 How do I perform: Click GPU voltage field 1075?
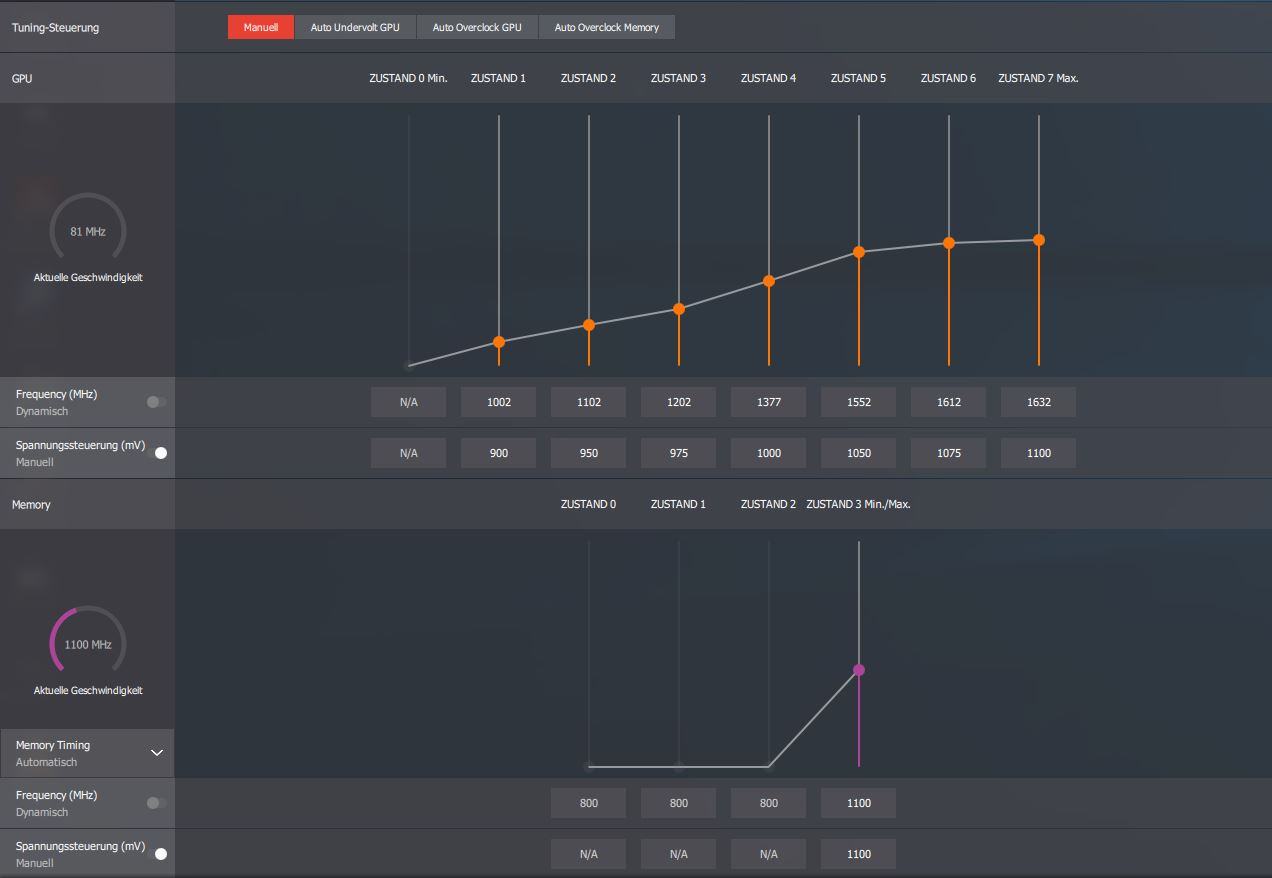pos(949,453)
